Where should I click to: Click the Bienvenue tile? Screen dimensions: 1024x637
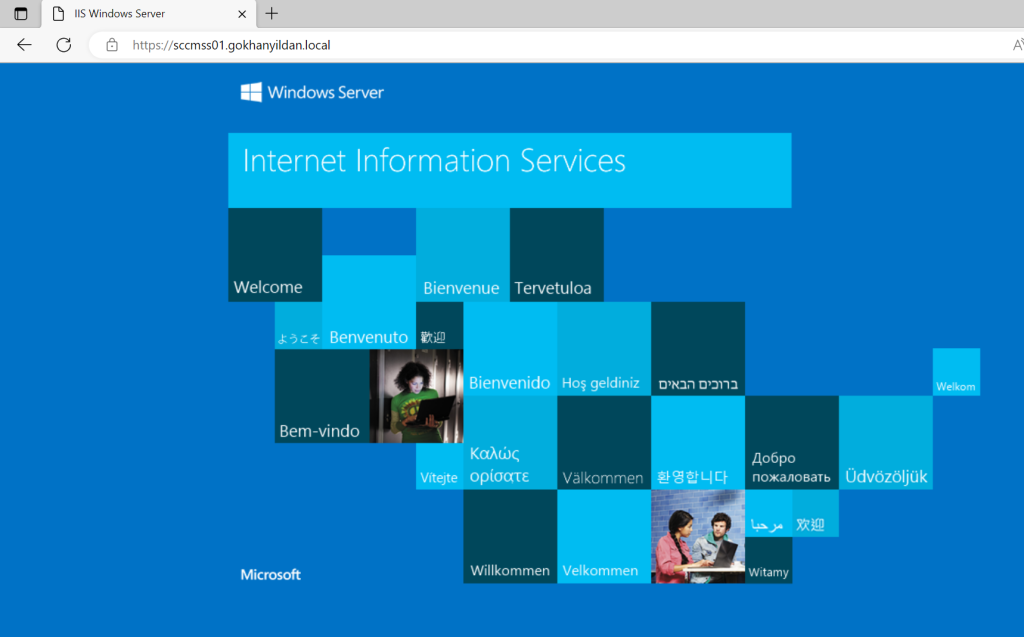(463, 255)
